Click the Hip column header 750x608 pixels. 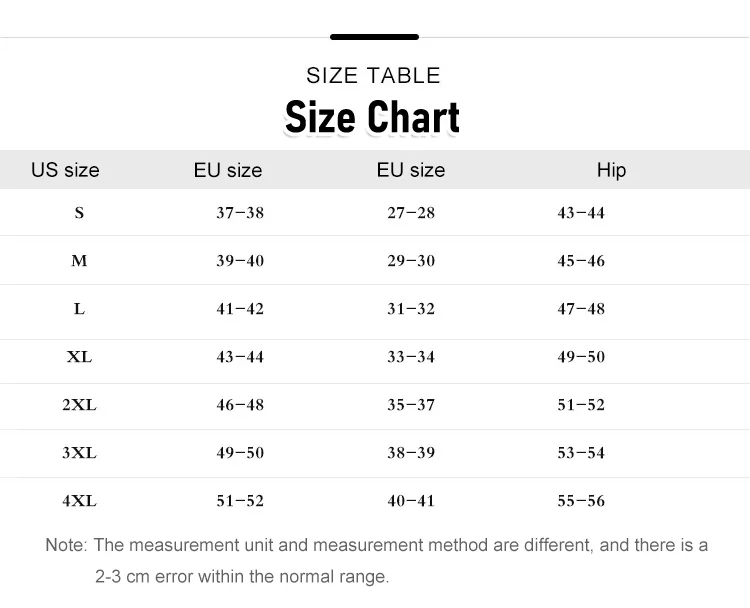(x=611, y=170)
